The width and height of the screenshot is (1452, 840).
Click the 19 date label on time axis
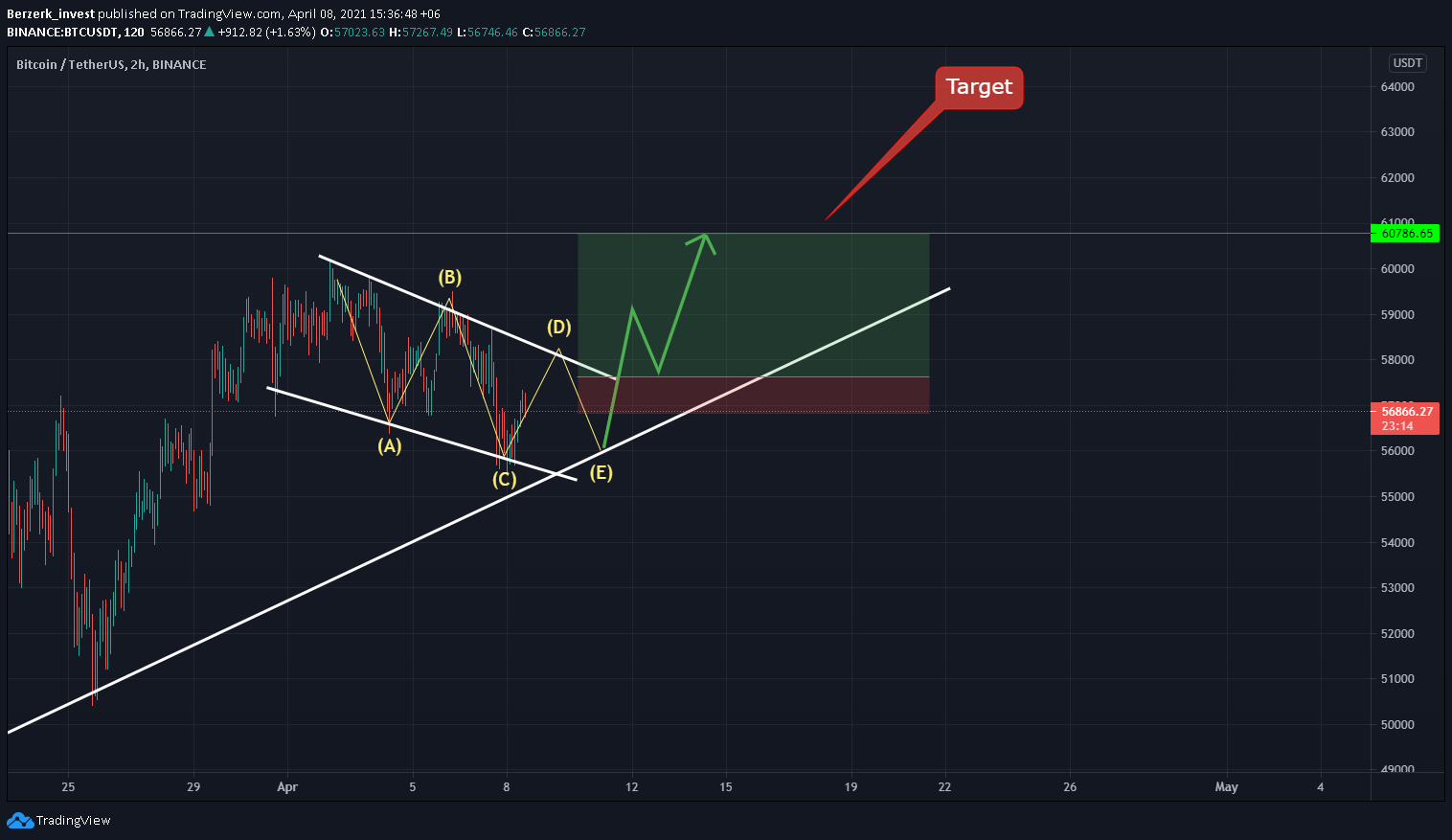click(851, 787)
